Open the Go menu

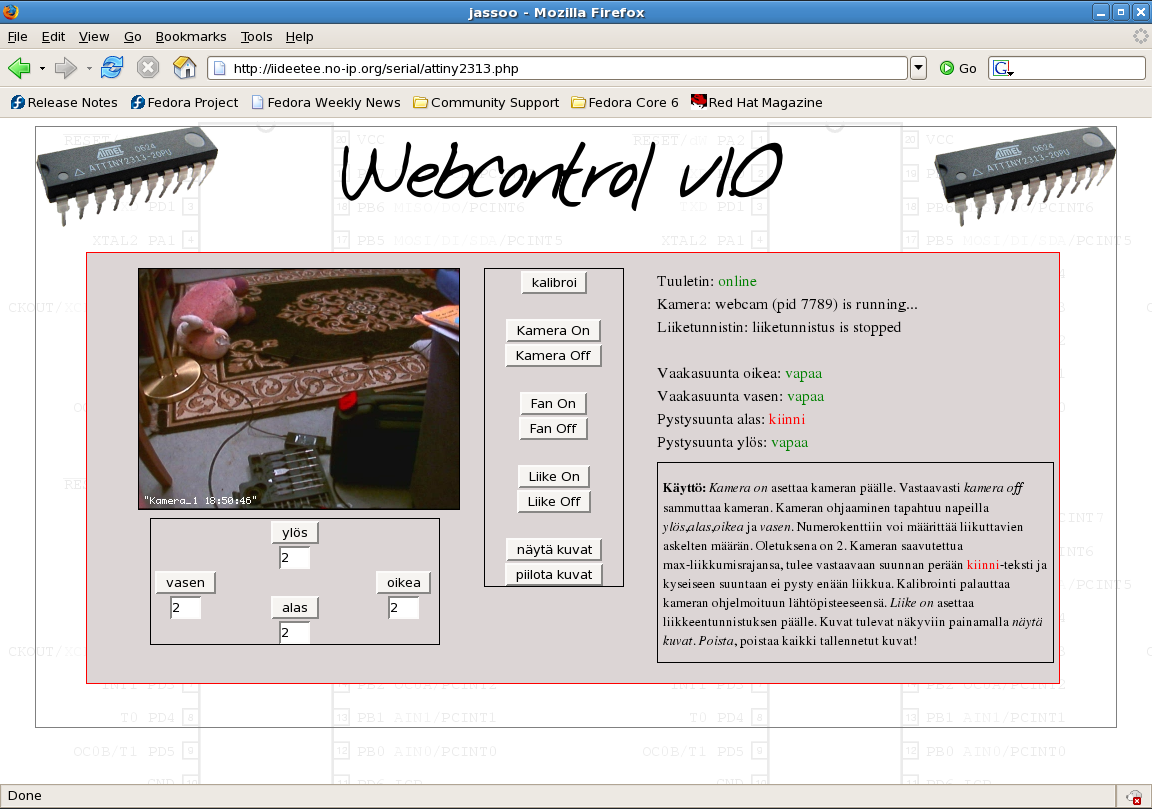pos(132,37)
